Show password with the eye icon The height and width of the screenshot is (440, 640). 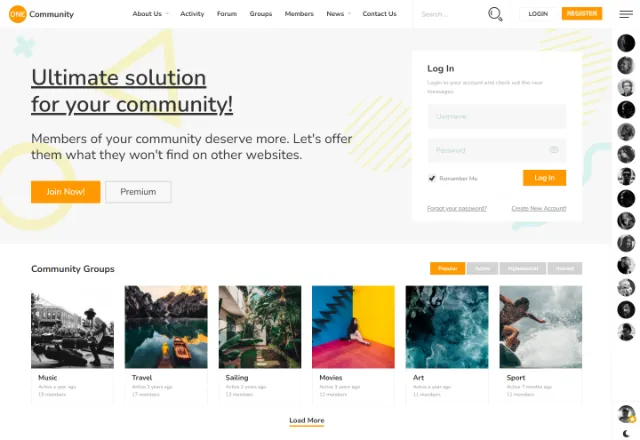click(x=553, y=150)
